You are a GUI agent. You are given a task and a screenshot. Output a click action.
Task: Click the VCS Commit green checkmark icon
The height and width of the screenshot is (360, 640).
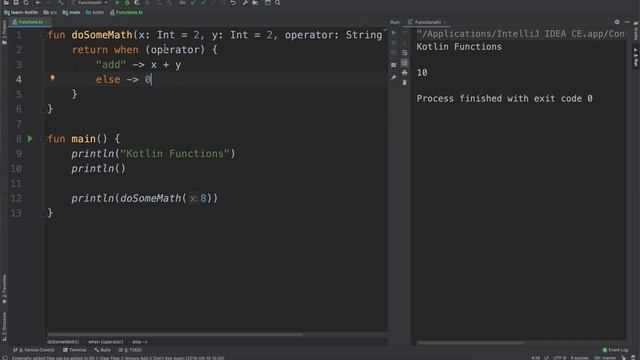point(204,2)
